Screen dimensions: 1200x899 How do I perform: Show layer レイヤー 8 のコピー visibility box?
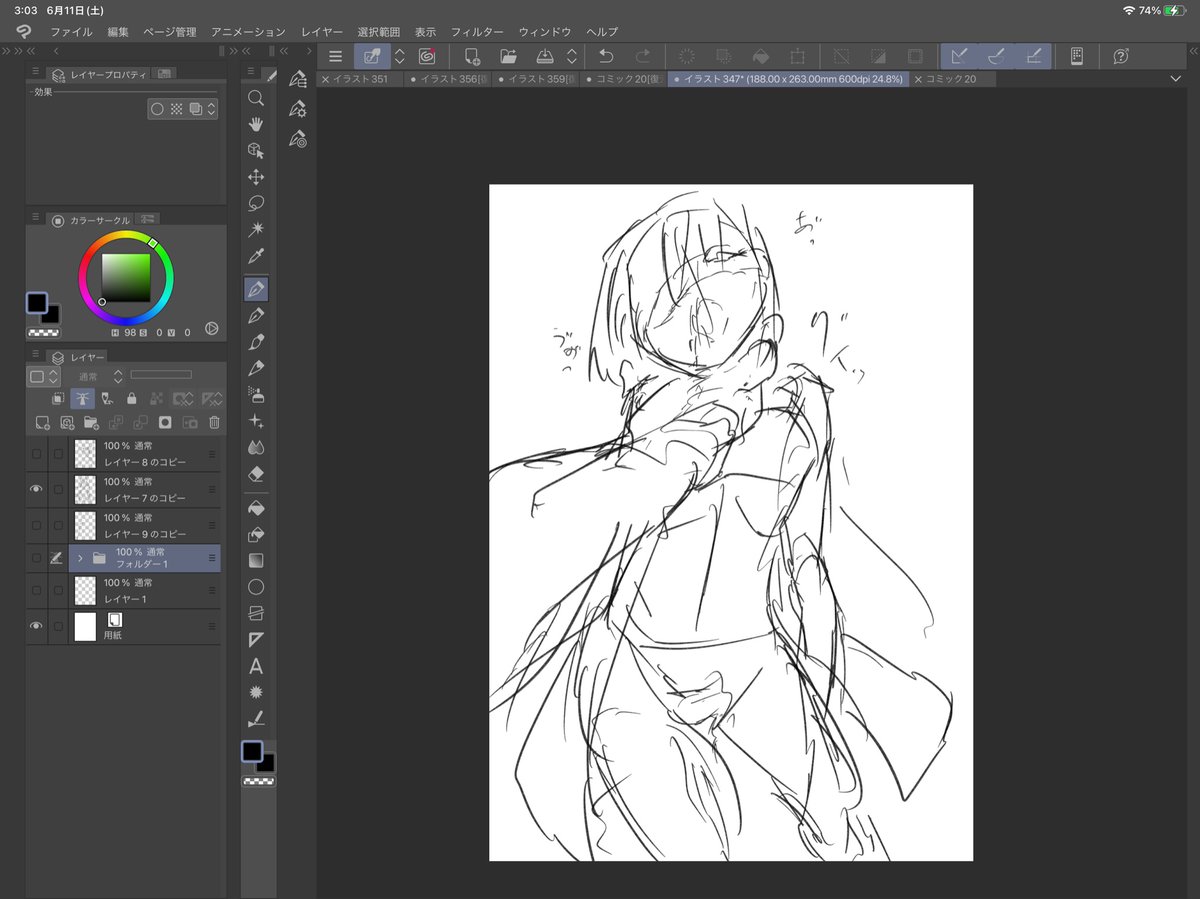pos(37,454)
